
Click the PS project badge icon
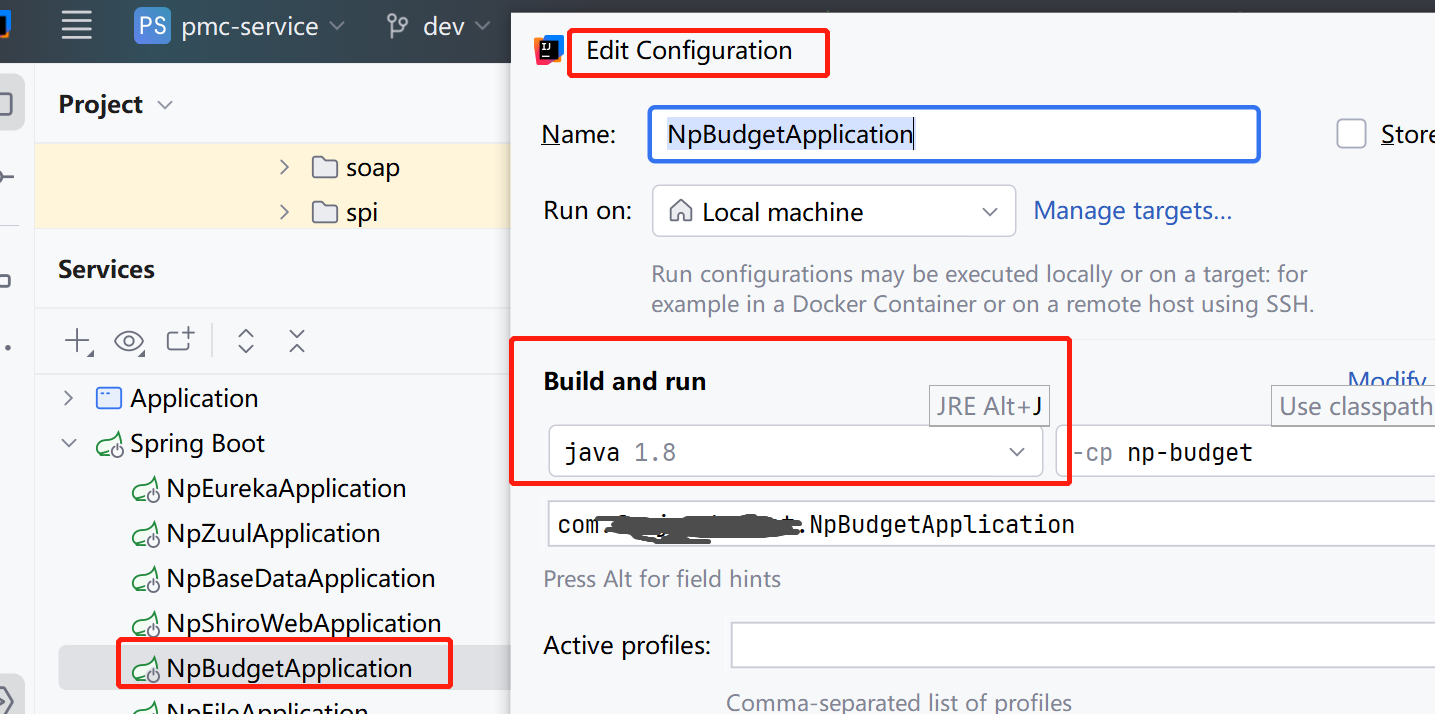pos(152,26)
